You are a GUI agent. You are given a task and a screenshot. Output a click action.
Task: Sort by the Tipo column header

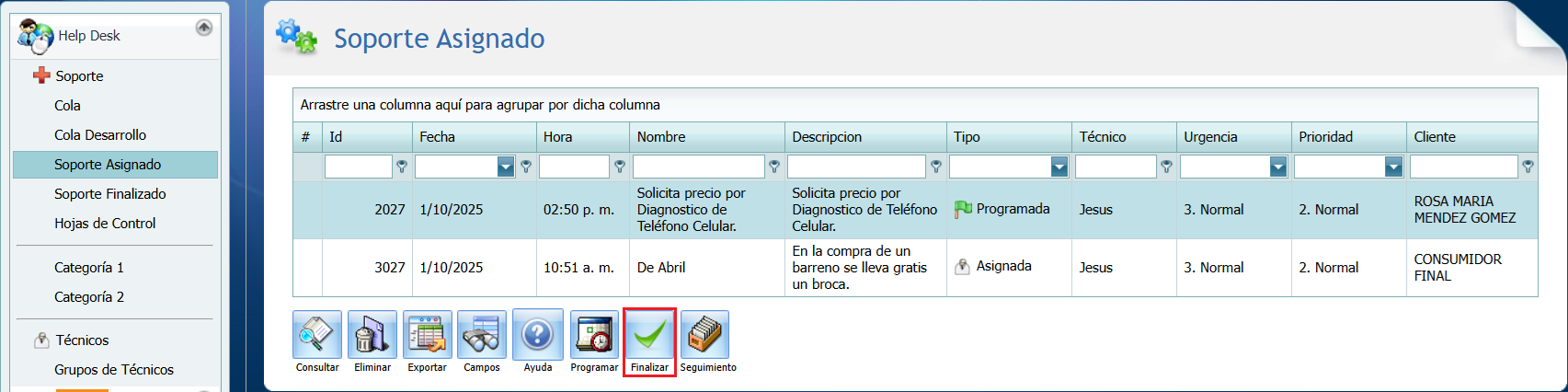coord(1009,137)
